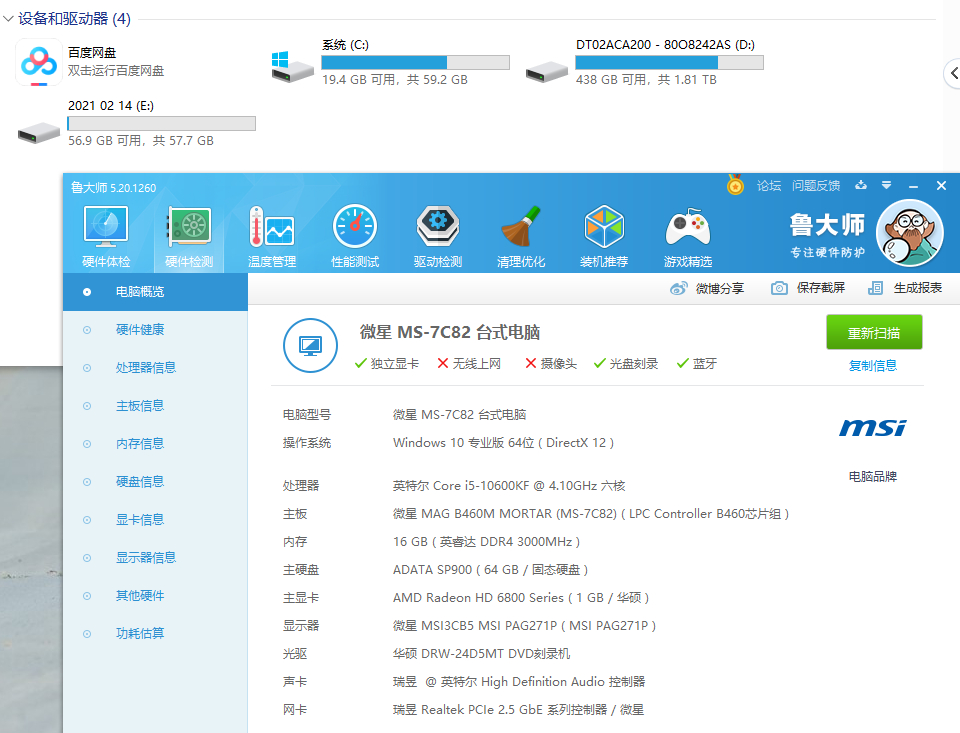Open 百度网盘 icon in Explorer
960x733 pixels.
39,62
